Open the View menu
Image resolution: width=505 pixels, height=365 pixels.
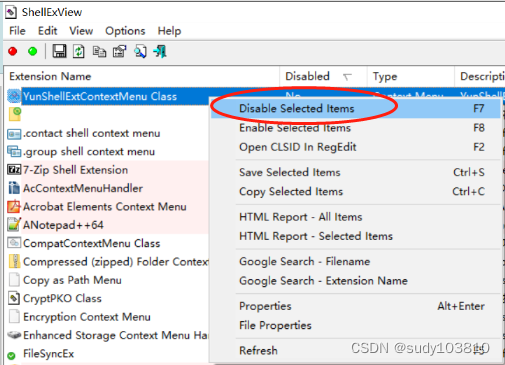81,31
